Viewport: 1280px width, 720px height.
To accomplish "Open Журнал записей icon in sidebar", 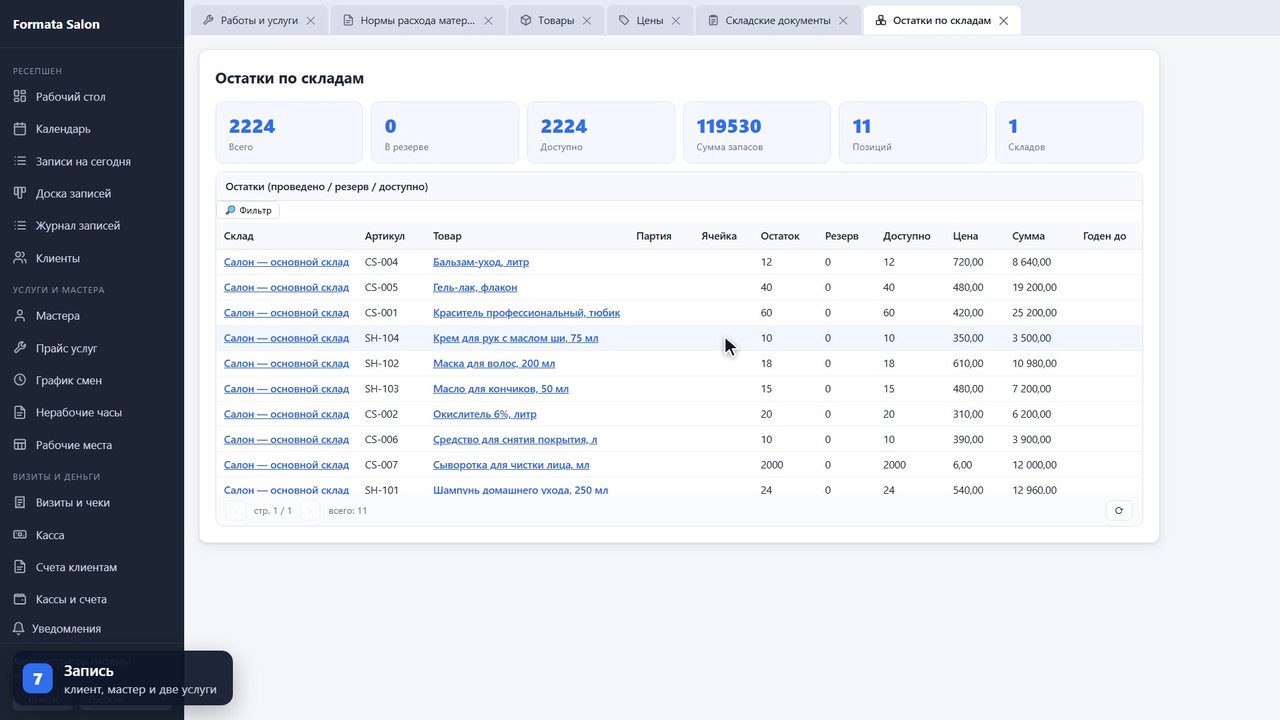I will 19,226.
